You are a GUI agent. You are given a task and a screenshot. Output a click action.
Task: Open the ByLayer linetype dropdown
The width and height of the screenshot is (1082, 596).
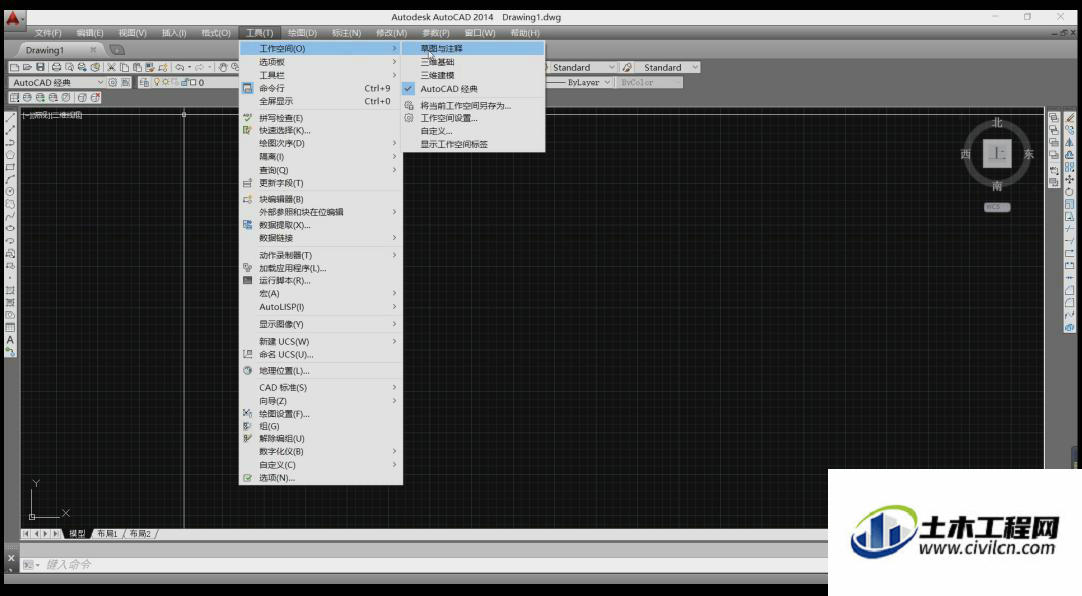(607, 82)
